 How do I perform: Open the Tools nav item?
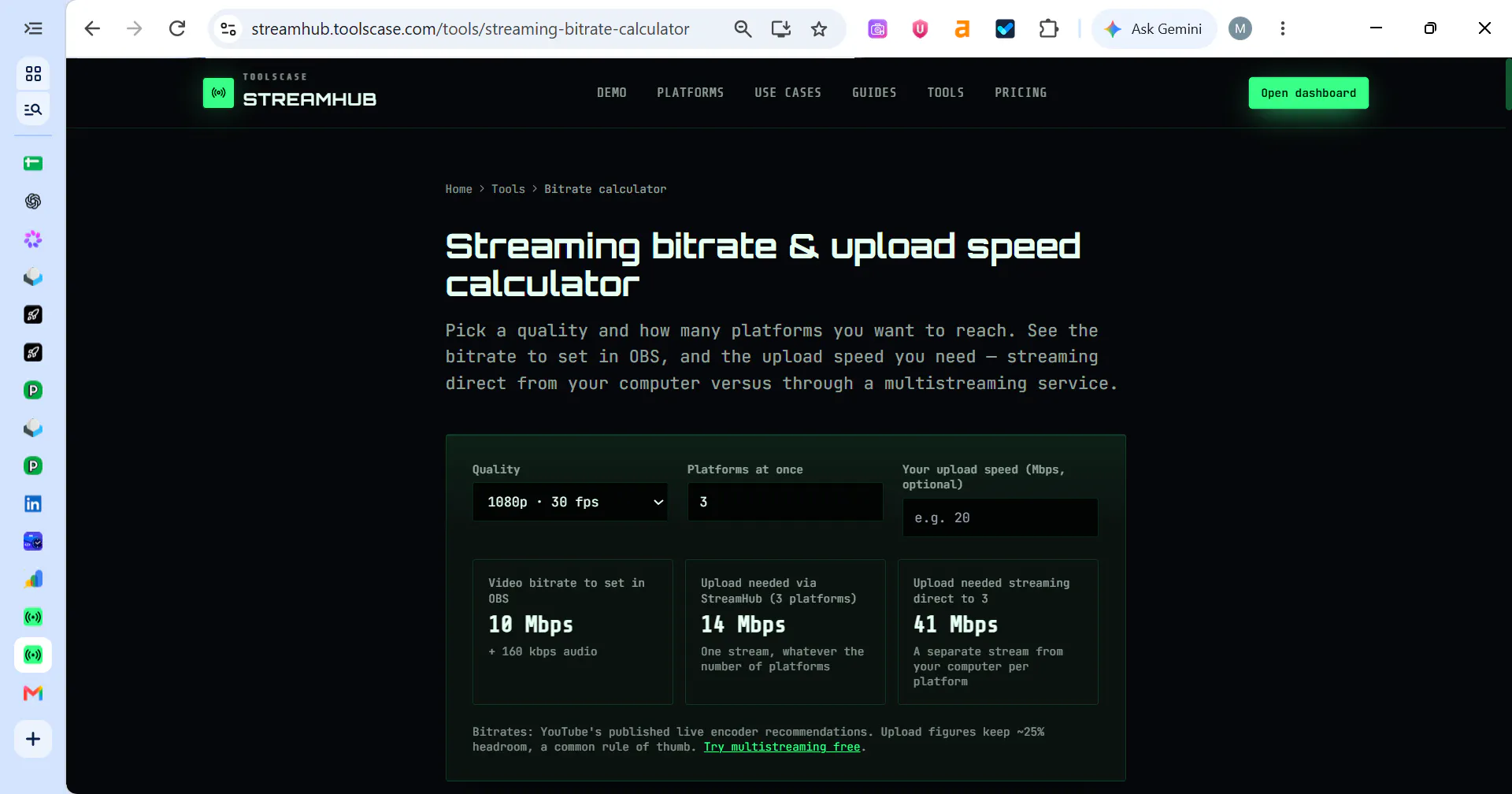[946, 93]
